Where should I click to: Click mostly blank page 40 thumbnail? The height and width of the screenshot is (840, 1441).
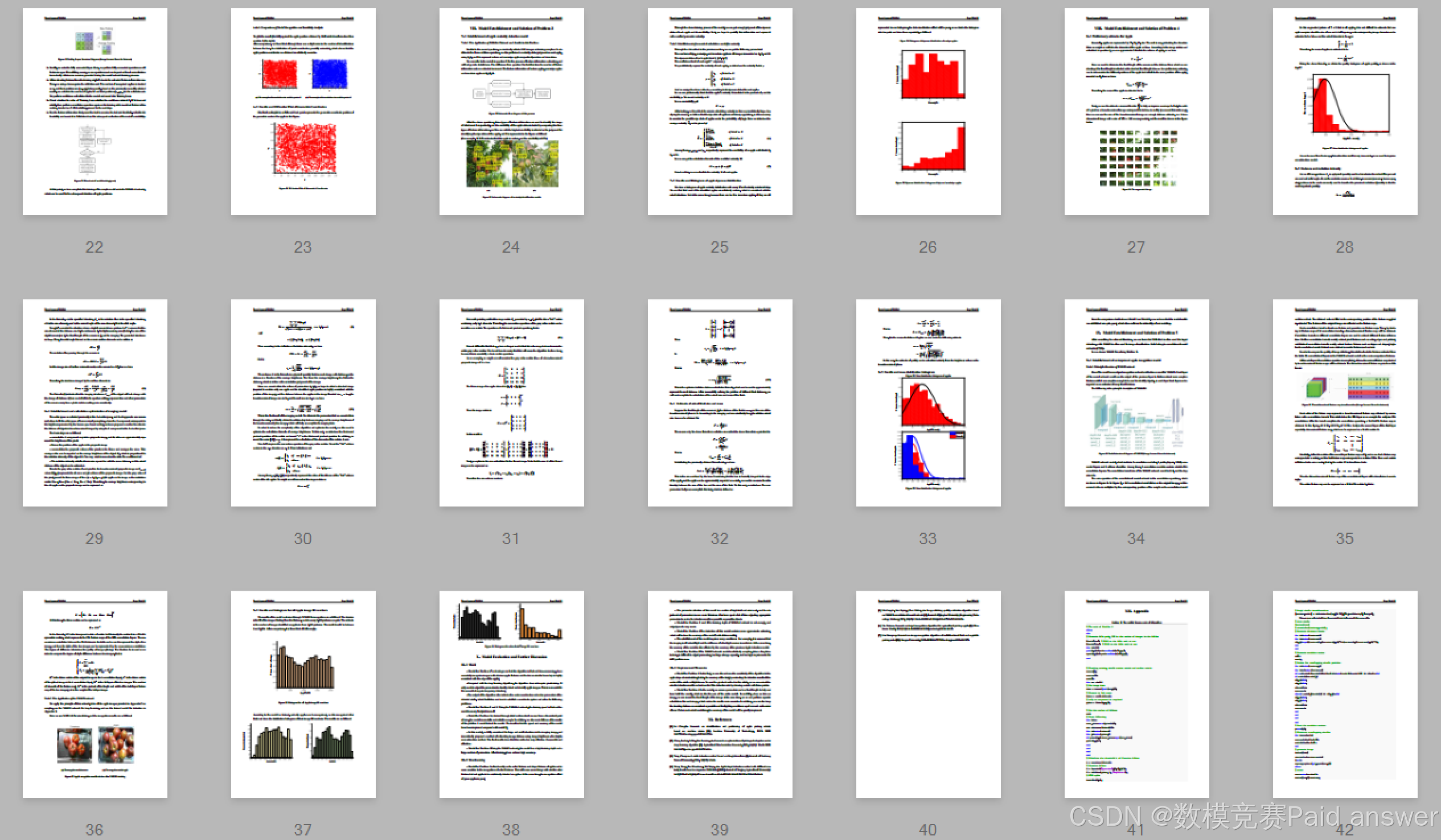point(928,694)
